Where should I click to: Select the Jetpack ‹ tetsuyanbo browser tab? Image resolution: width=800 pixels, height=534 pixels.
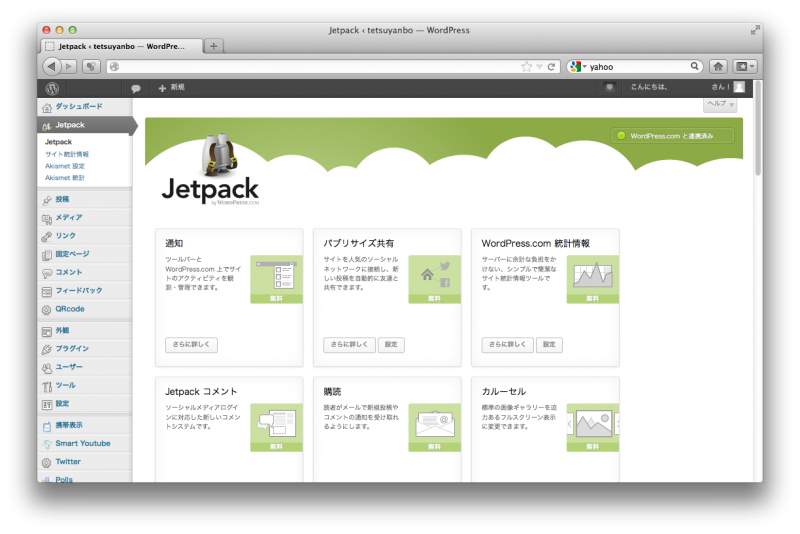(121, 46)
